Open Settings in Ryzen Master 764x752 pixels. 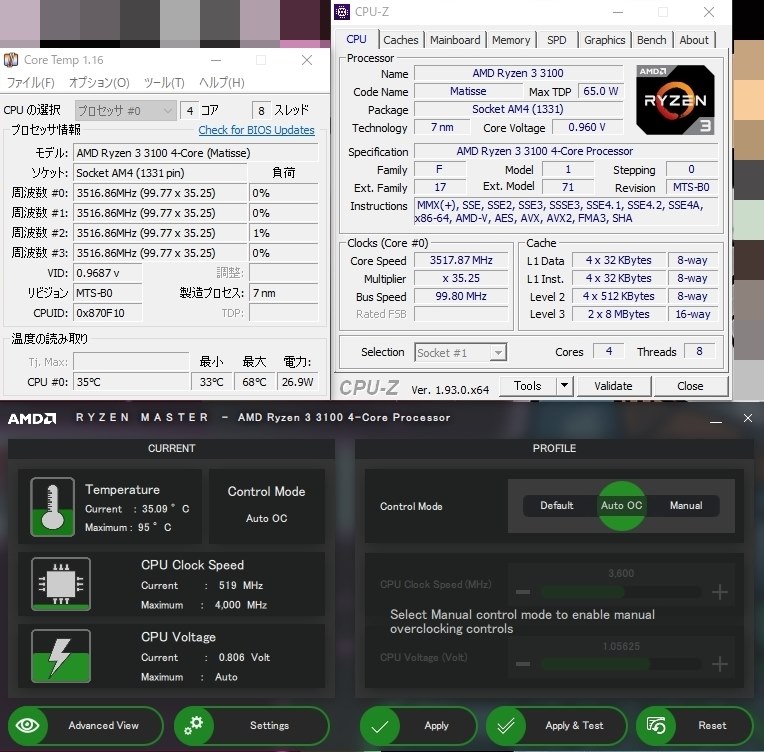[x=251, y=726]
